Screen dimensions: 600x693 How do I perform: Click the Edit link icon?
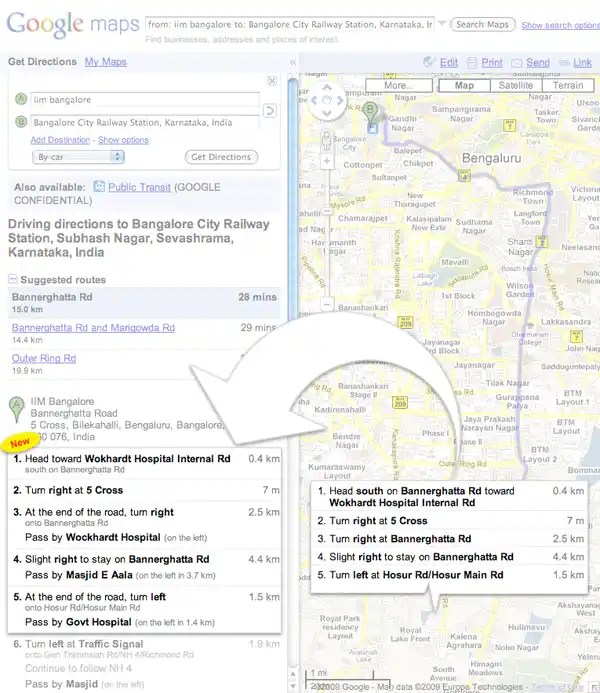tap(429, 62)
